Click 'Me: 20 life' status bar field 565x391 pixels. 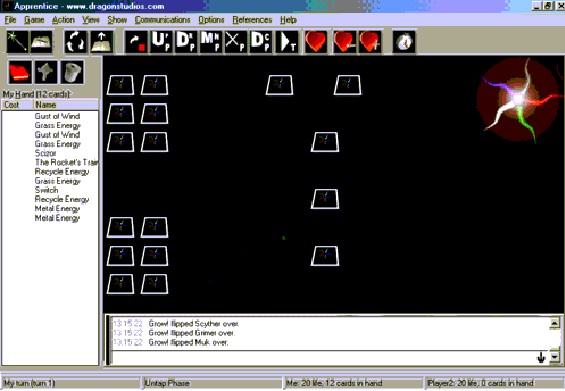(353, 383)
